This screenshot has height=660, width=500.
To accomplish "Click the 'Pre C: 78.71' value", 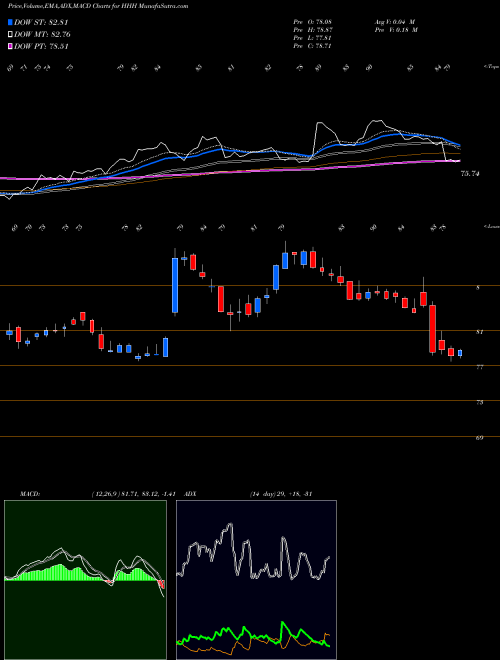I will click(313, 46).
